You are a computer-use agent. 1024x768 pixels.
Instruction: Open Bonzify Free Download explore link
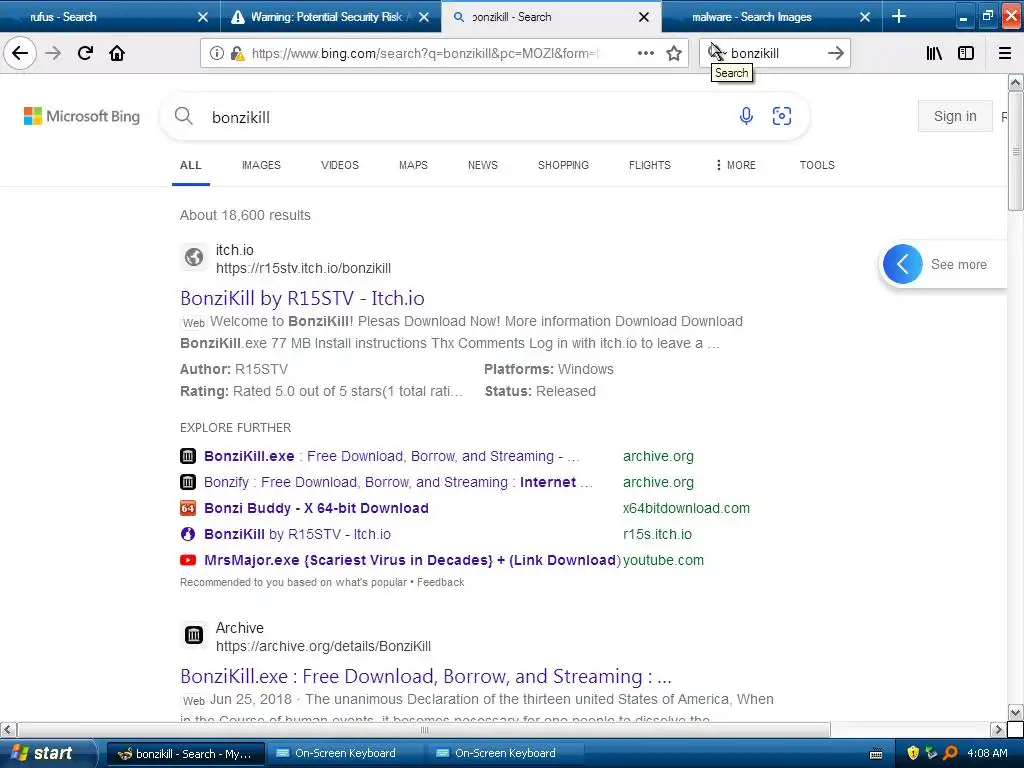pyautogui.click(x=398, y=482)
